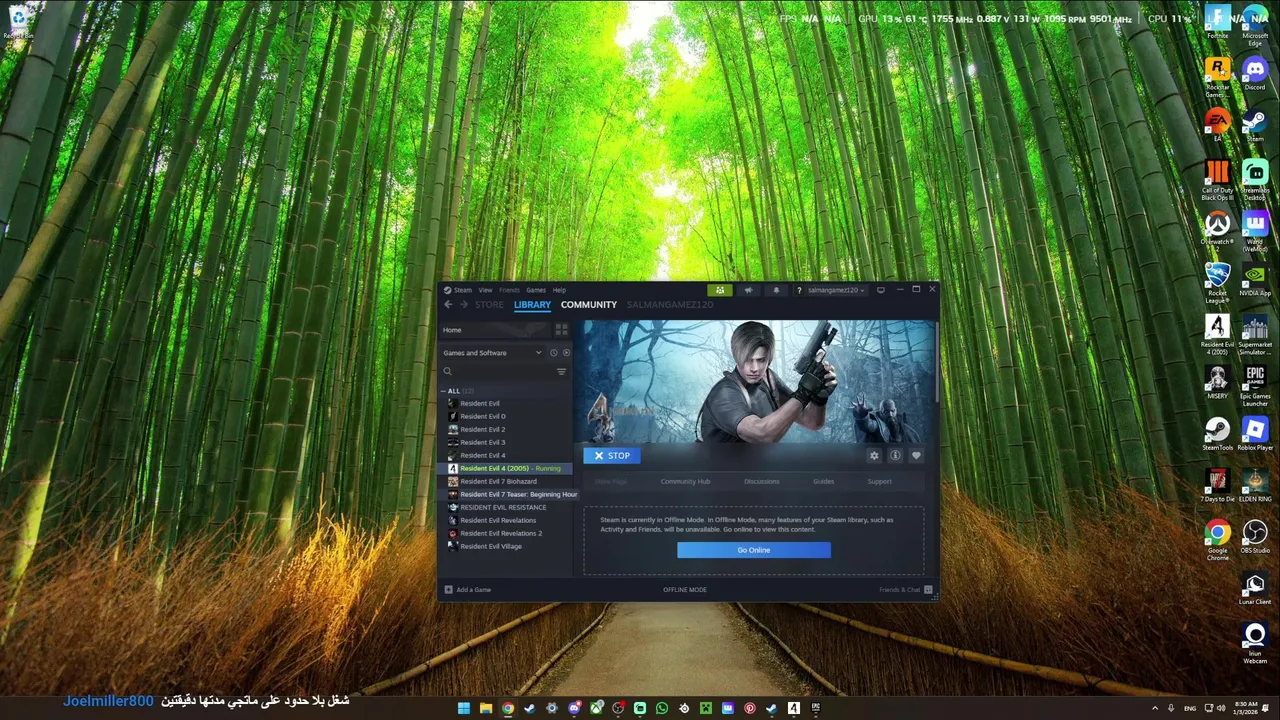Screen dimensions: 1280x720
Task: Switch to the STORE tab
Action: pos(489,305)
